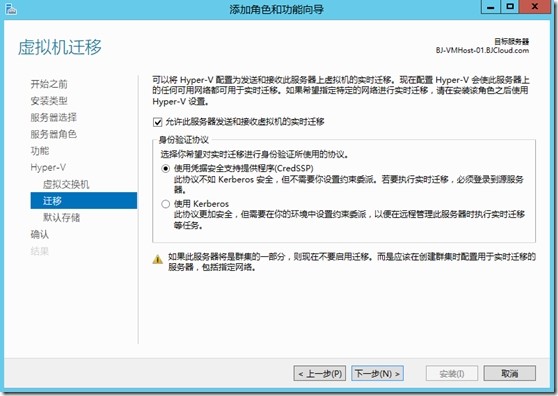Open the 确认 step

[40, 234]
